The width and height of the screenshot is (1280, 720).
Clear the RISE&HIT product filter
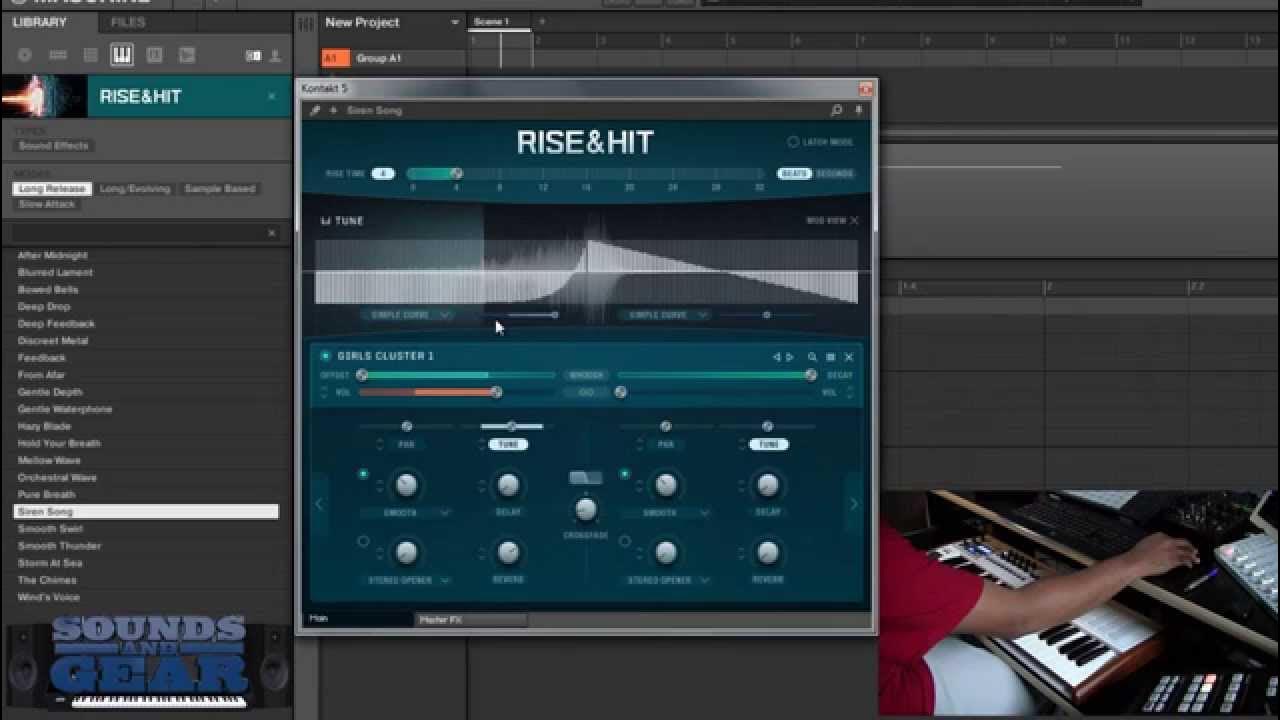[271, 96]
